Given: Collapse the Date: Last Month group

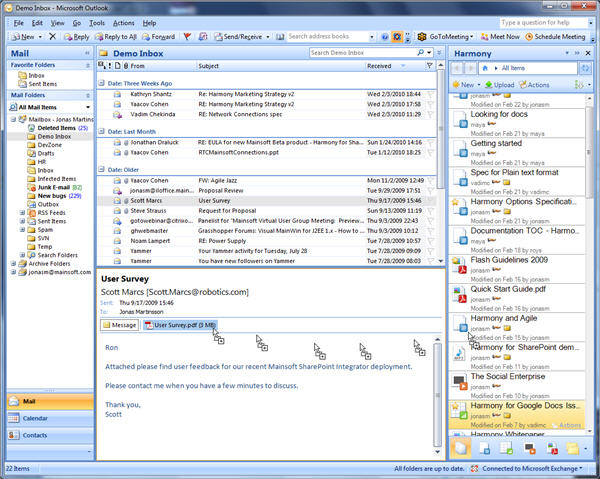Looking at the screenshot, I should [102, 131].
